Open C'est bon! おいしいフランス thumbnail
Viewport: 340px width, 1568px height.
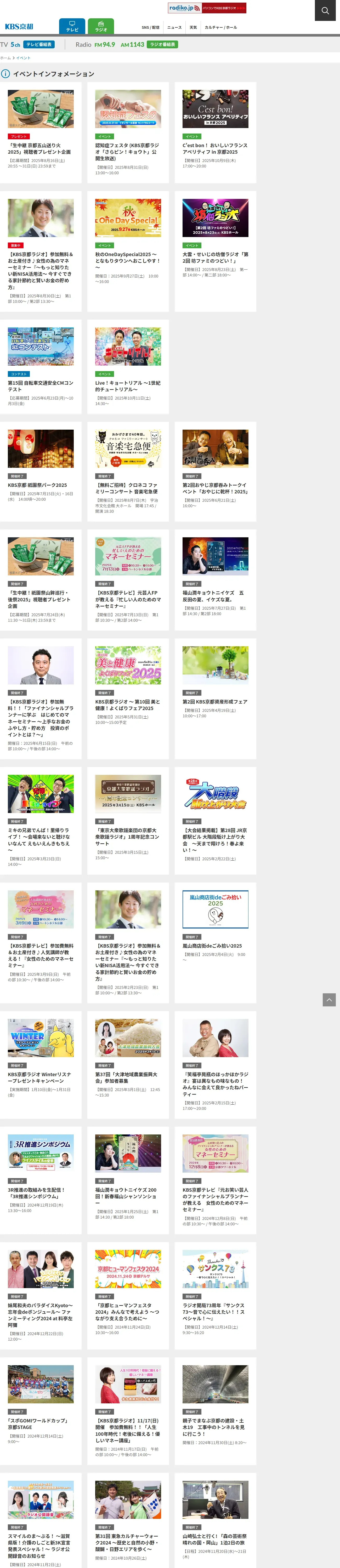tap(215, 109)
